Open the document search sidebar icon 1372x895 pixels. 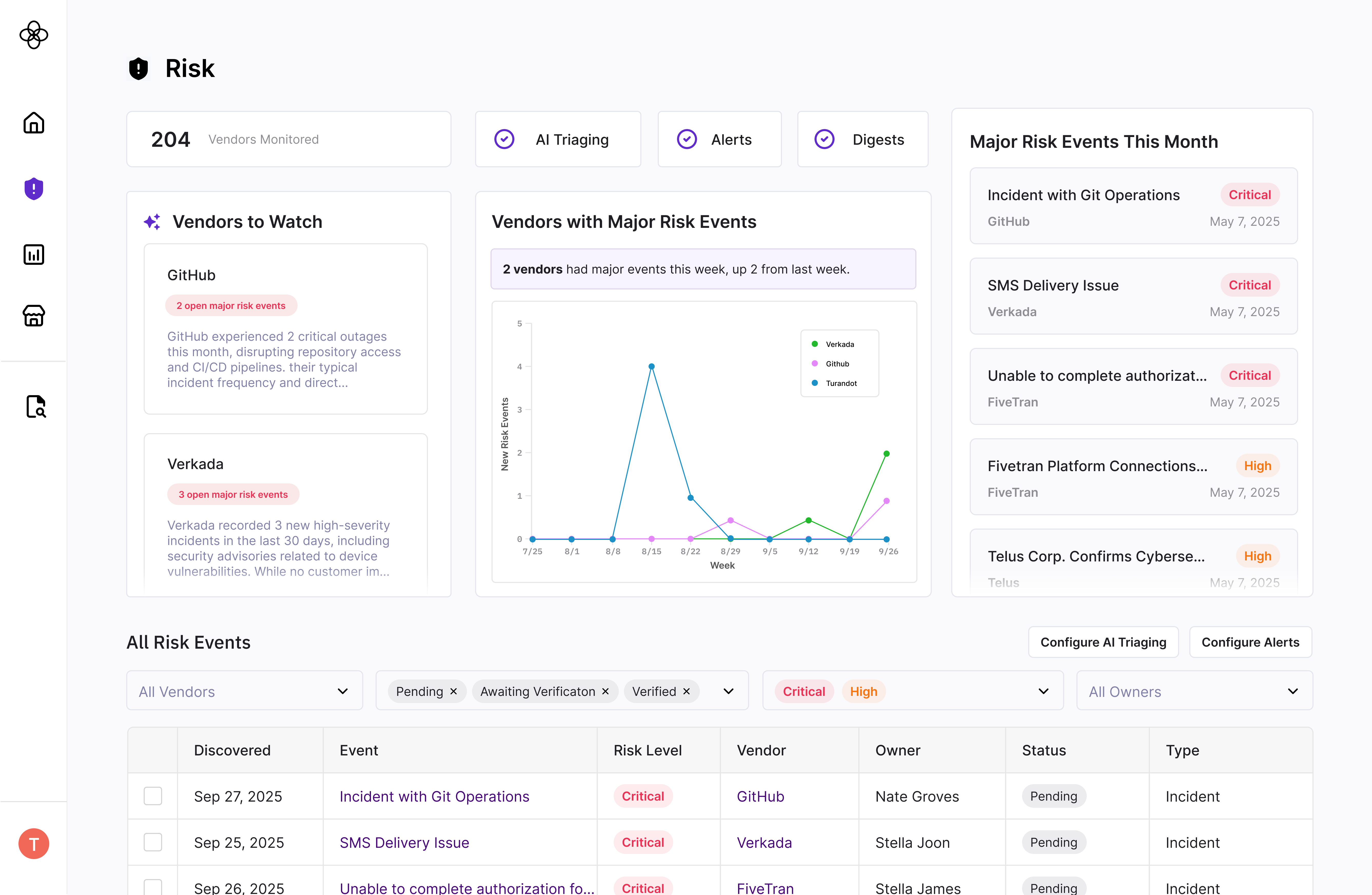pos(35,406)
